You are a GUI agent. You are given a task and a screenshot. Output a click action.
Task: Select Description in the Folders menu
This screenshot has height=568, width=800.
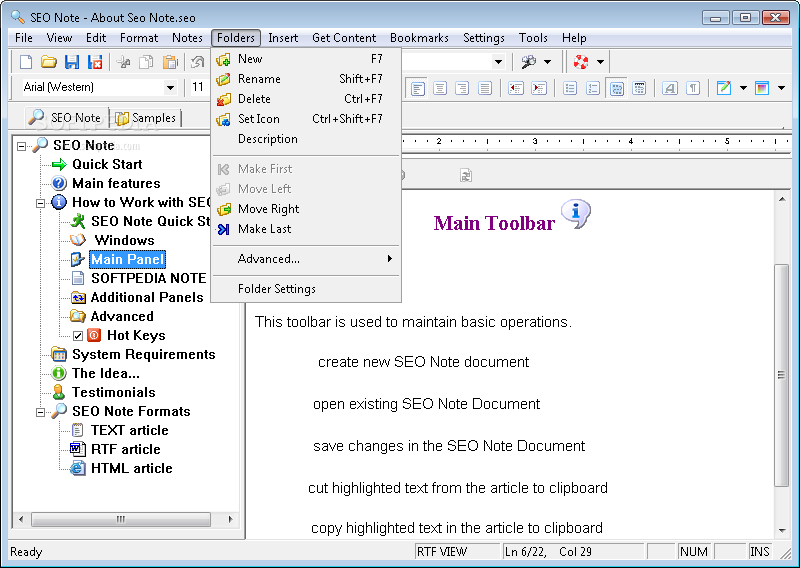tap(306, 139)
